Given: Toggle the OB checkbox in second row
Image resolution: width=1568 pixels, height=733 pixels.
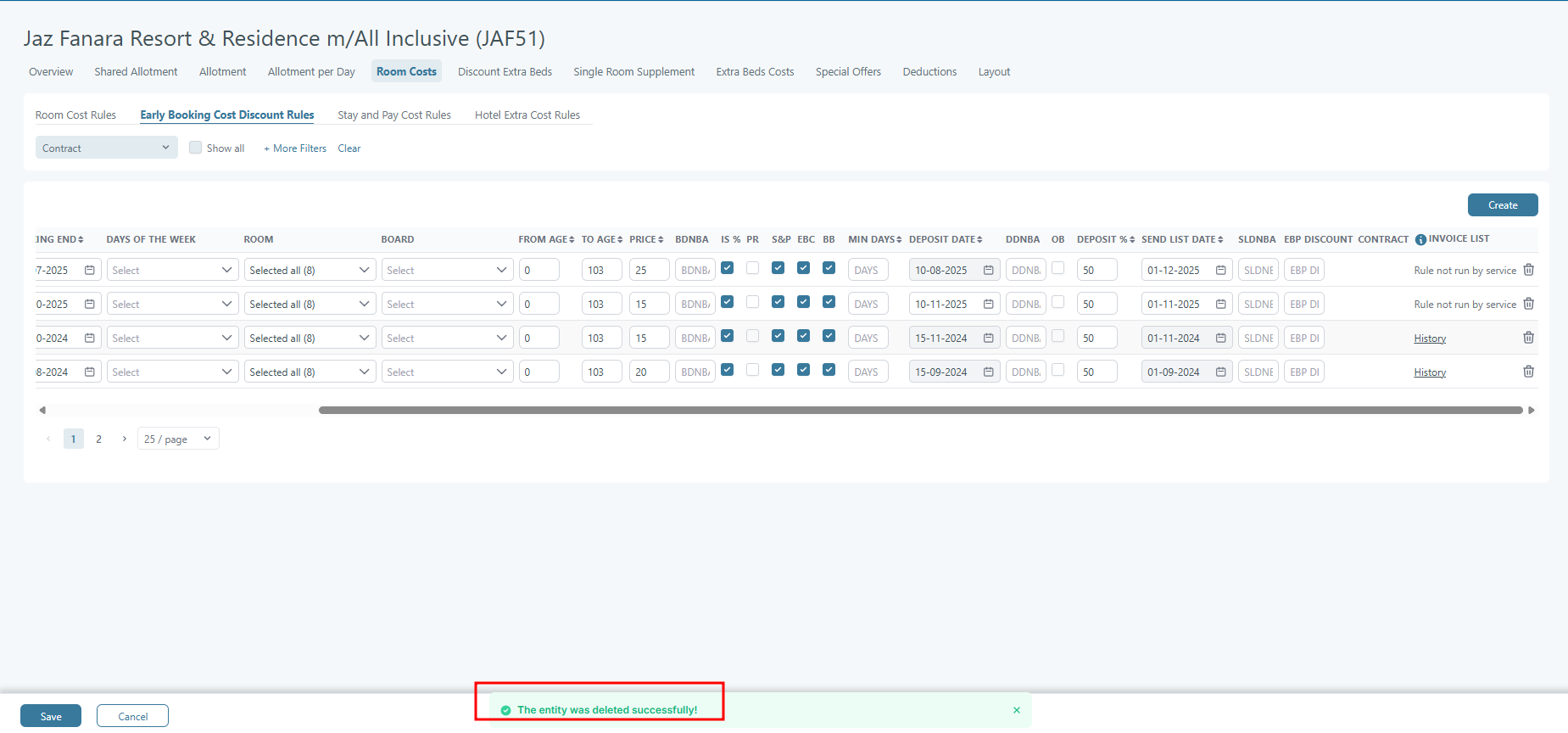Looking at the screenshot, I should [1057, 302].
